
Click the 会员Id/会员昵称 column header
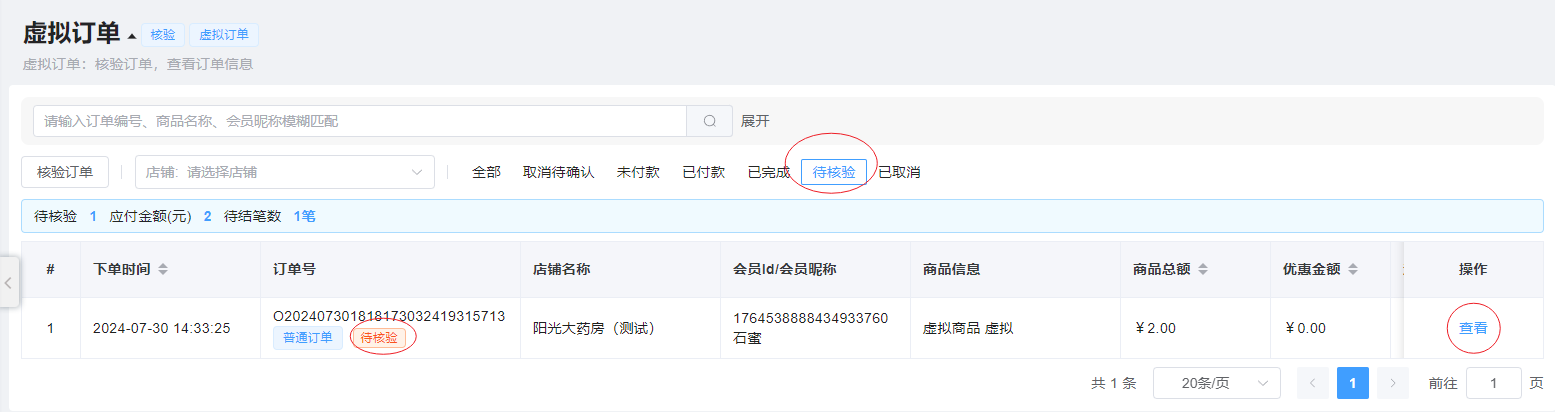pos(784,270)
